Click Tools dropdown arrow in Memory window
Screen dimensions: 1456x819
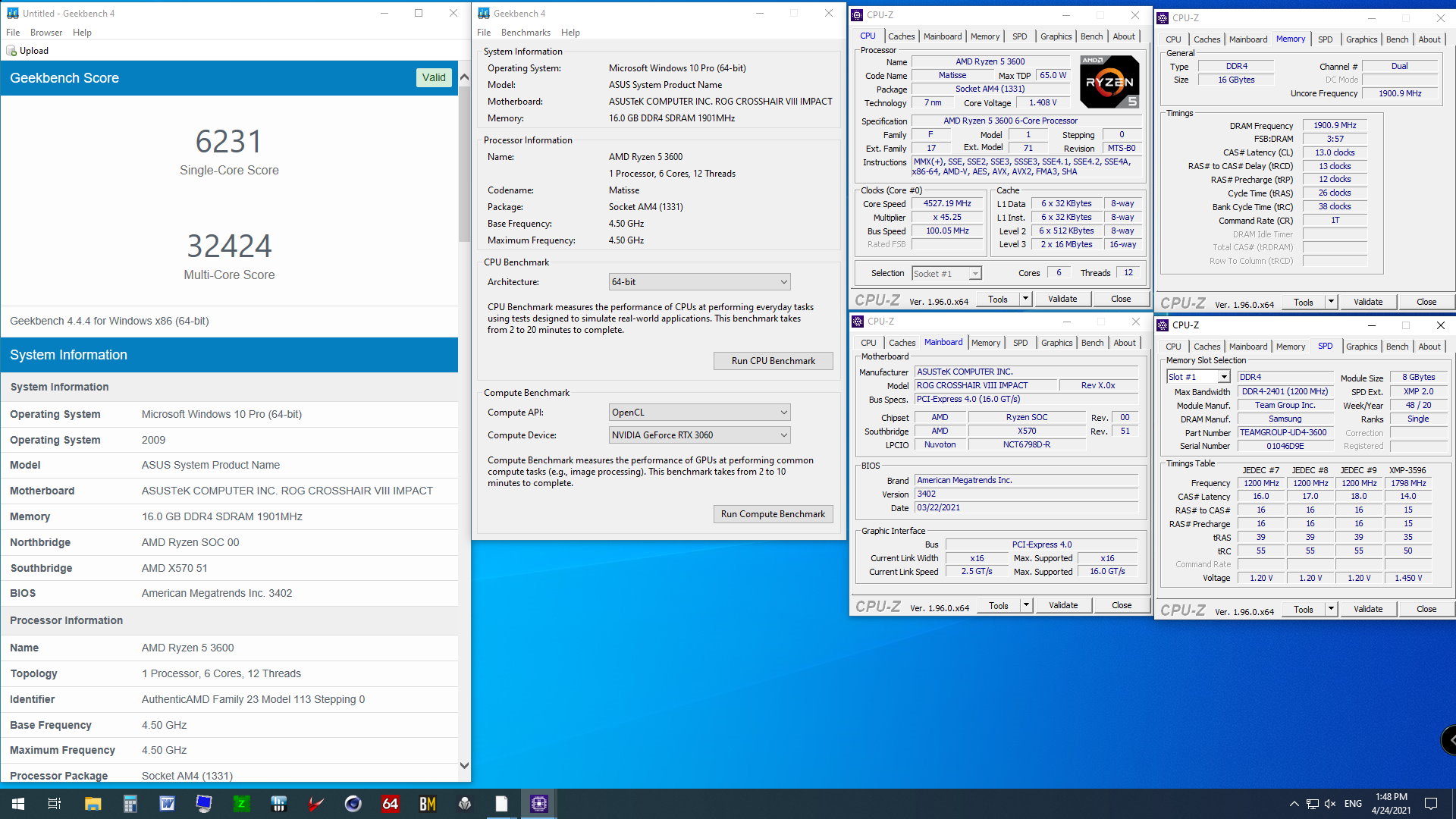[1331, 302]
